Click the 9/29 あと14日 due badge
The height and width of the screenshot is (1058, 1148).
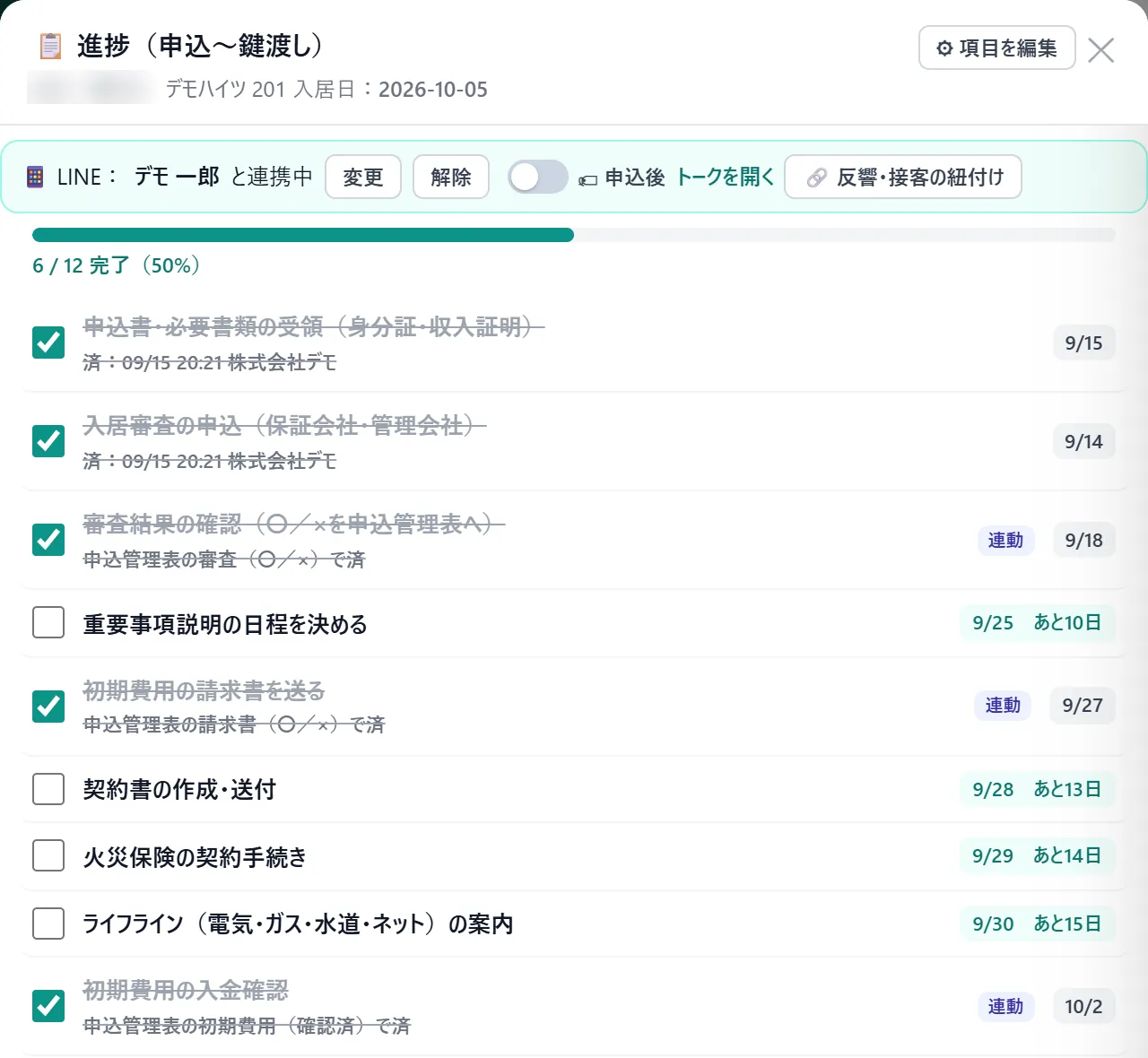coord(1038,855)
